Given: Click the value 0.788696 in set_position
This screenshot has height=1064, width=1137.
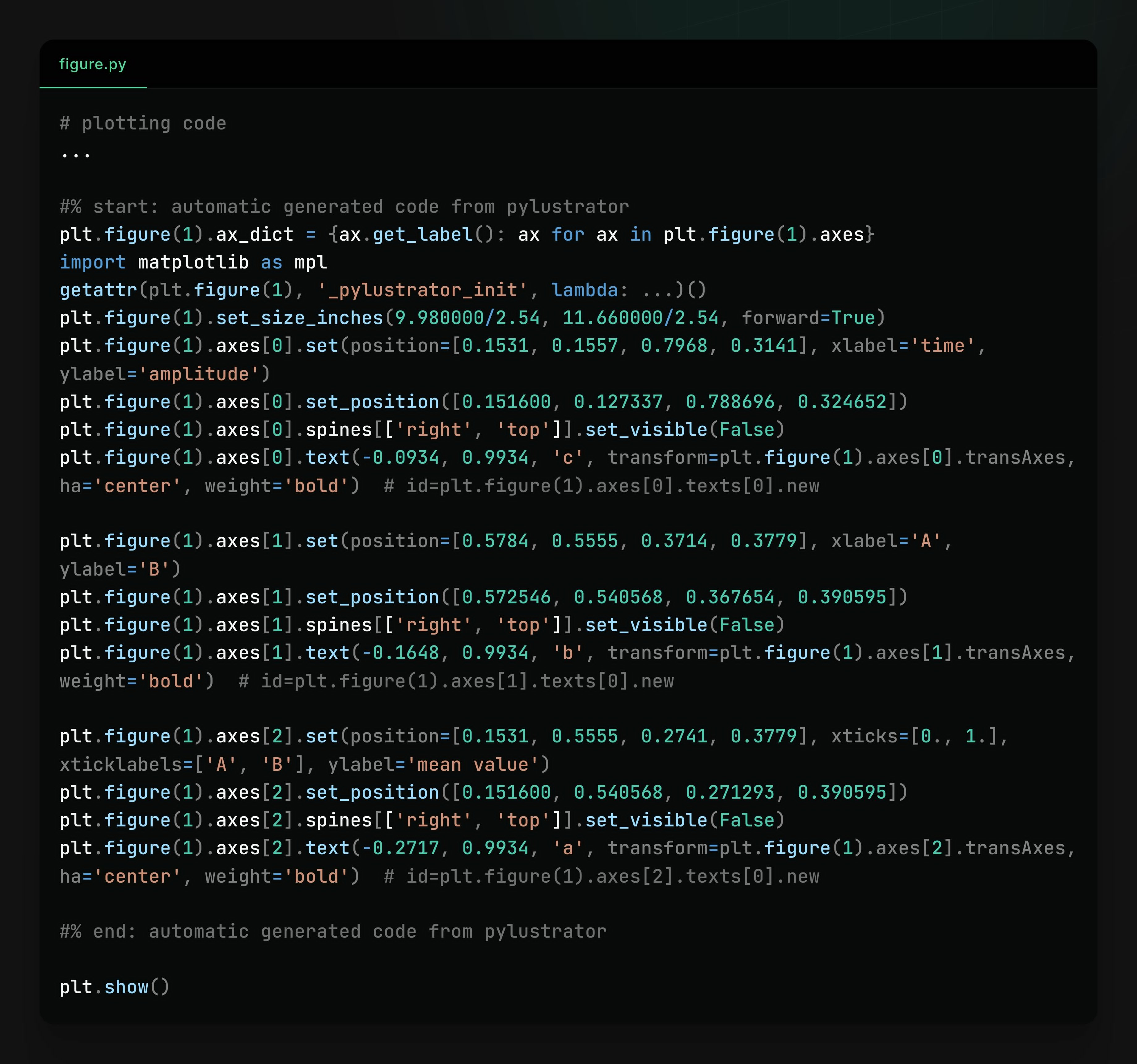Looking at the screenshot, I should [730, 402].
